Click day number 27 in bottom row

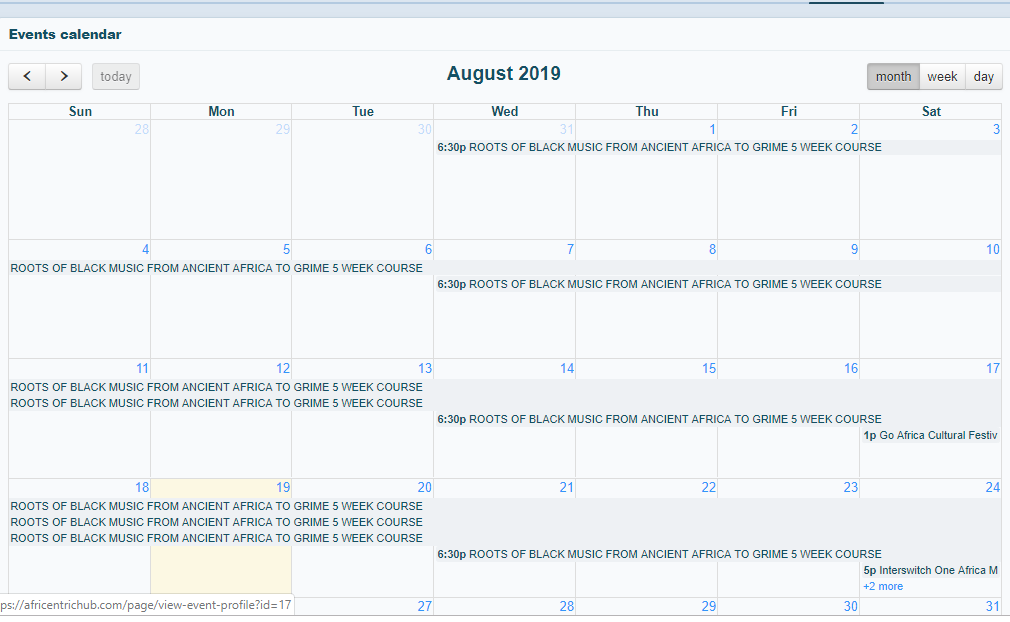pyautogui.click(x=425, y=606)
